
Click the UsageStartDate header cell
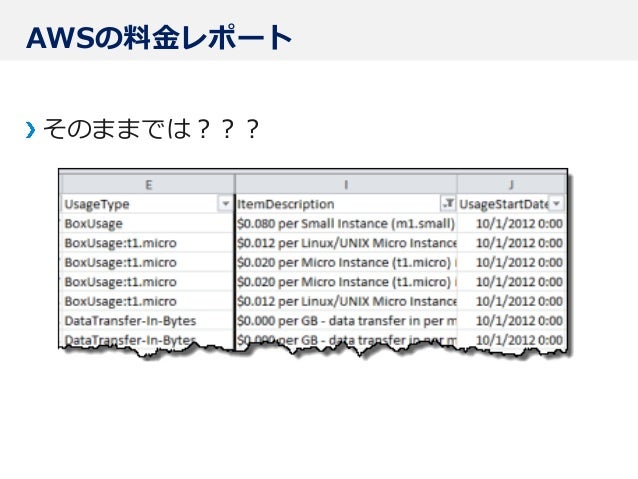511,203
